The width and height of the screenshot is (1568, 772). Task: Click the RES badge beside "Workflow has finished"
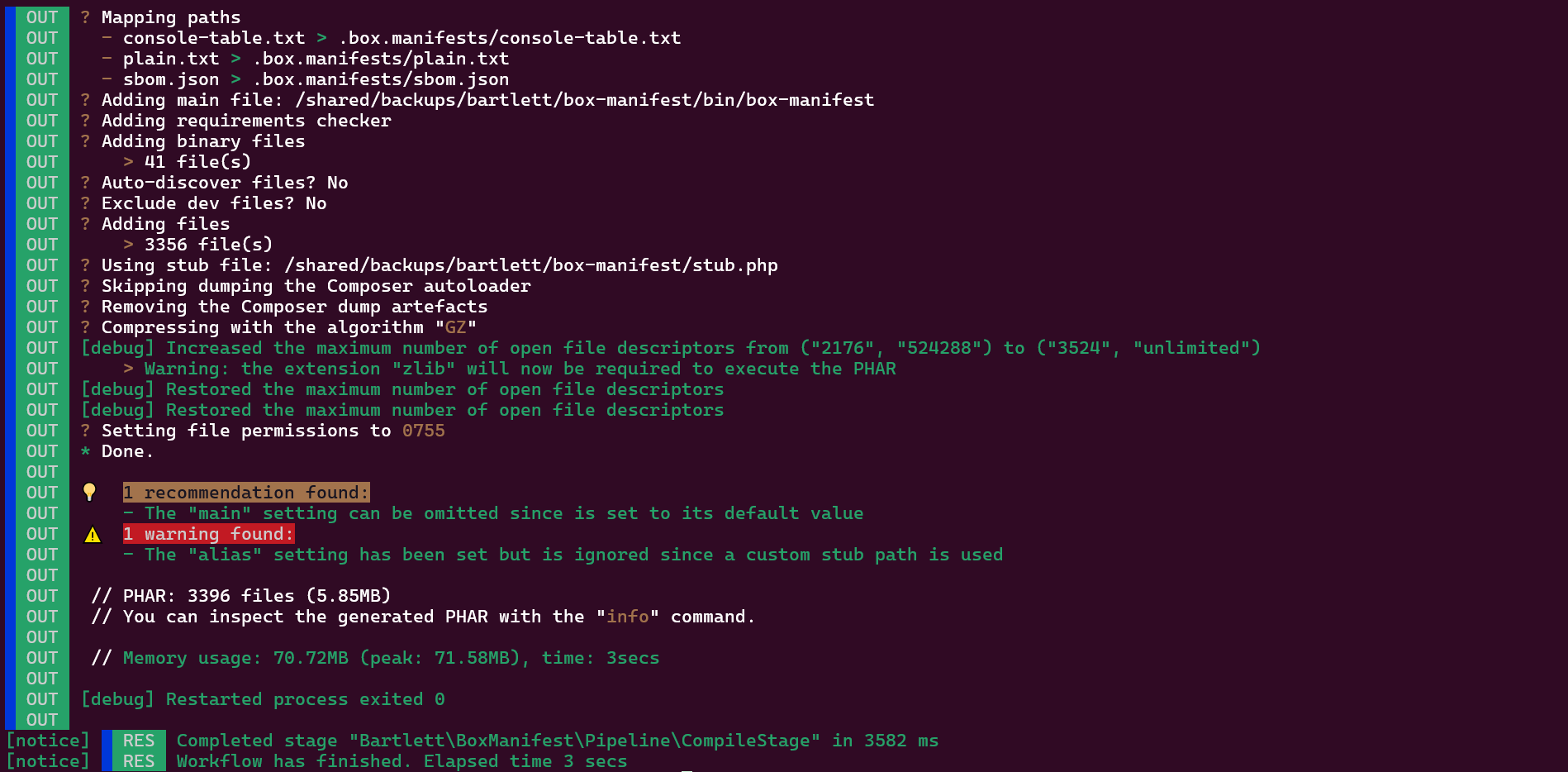(138, 761)
